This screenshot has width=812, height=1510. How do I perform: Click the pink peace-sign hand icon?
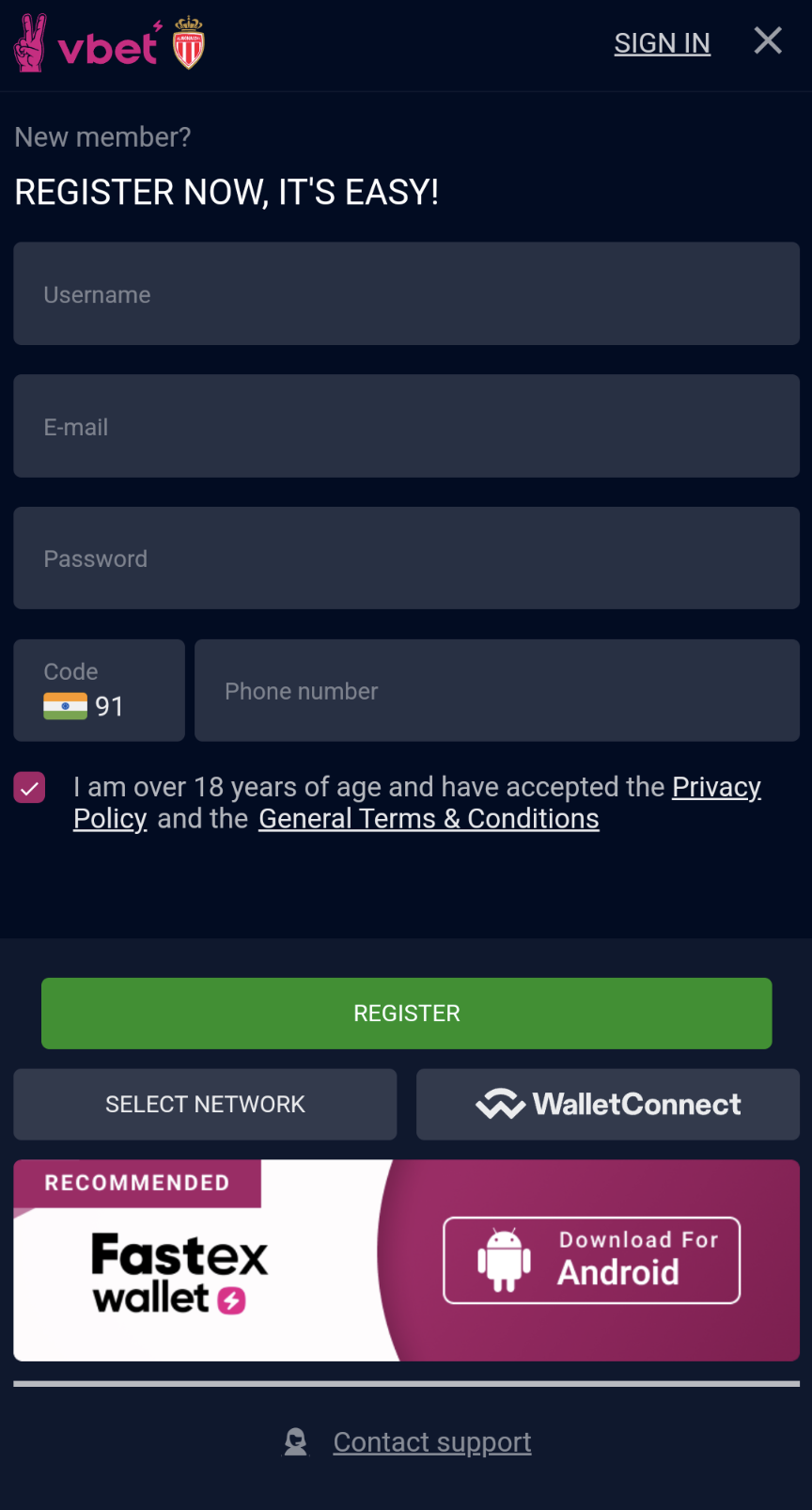30,42
